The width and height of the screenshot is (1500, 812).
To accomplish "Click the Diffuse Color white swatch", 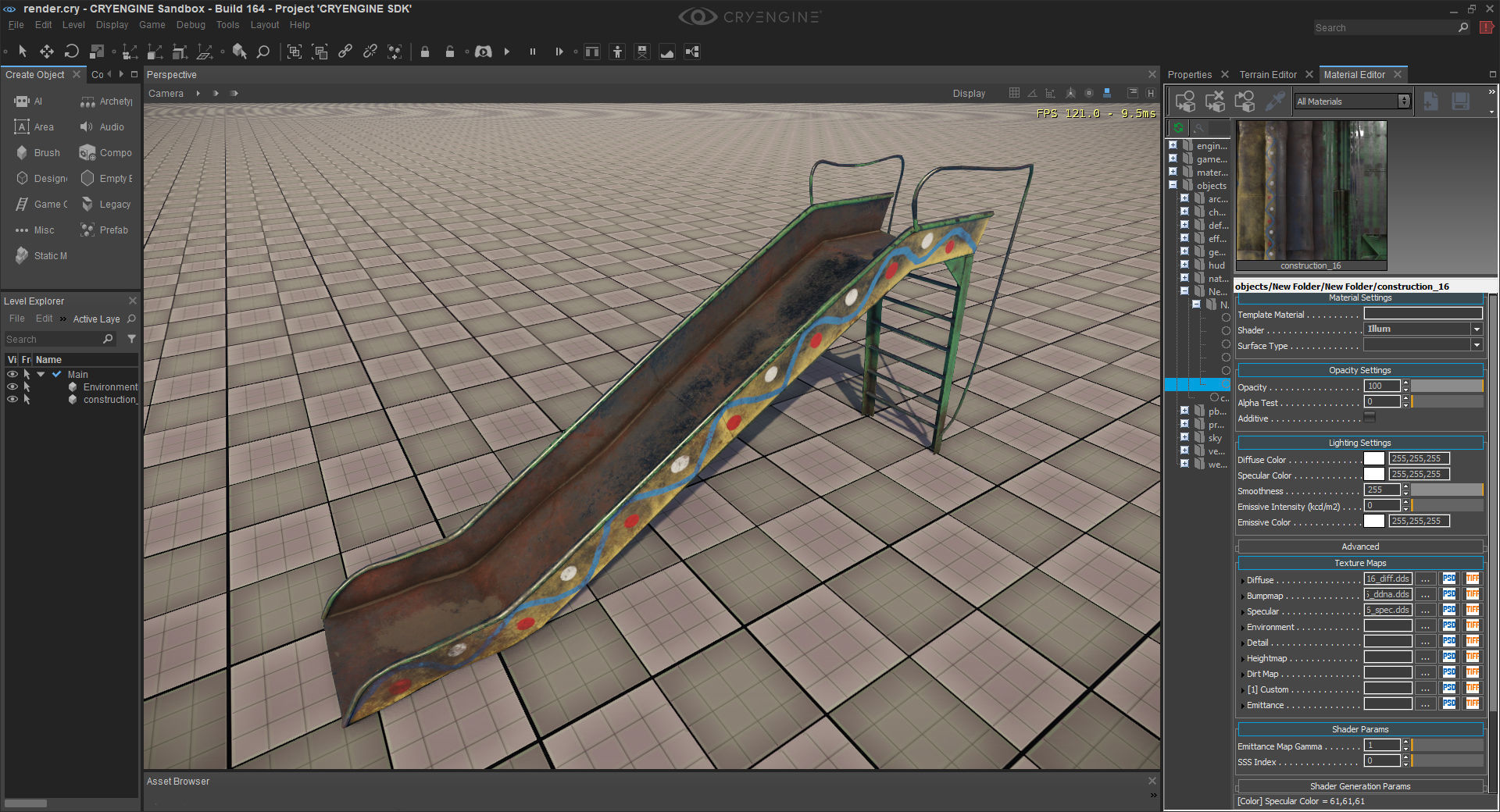I will pos(1374,459).
